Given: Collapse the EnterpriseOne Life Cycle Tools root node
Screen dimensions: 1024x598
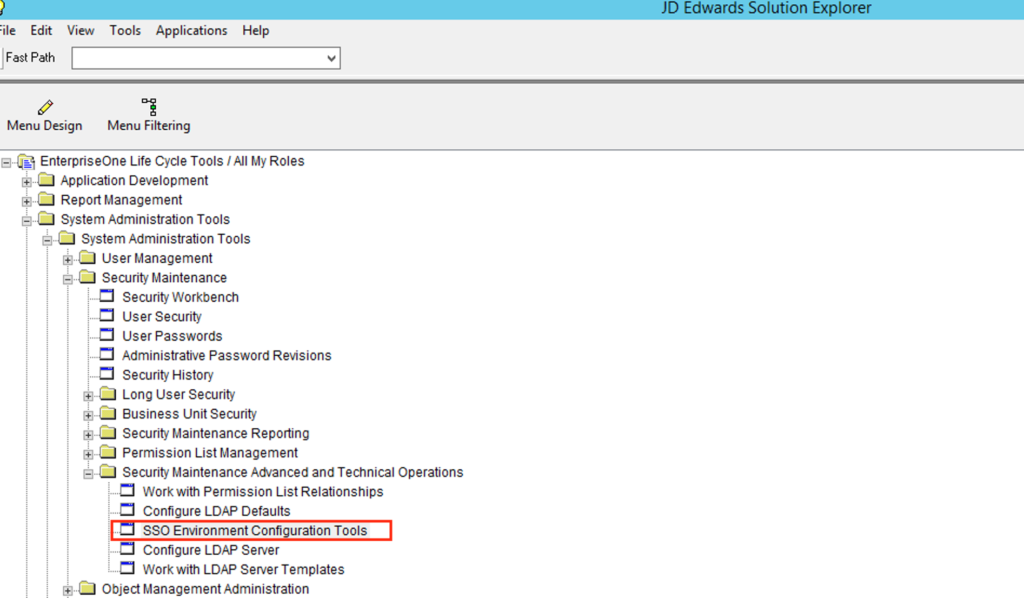Looking at the screenshot, I should (6, 162).
